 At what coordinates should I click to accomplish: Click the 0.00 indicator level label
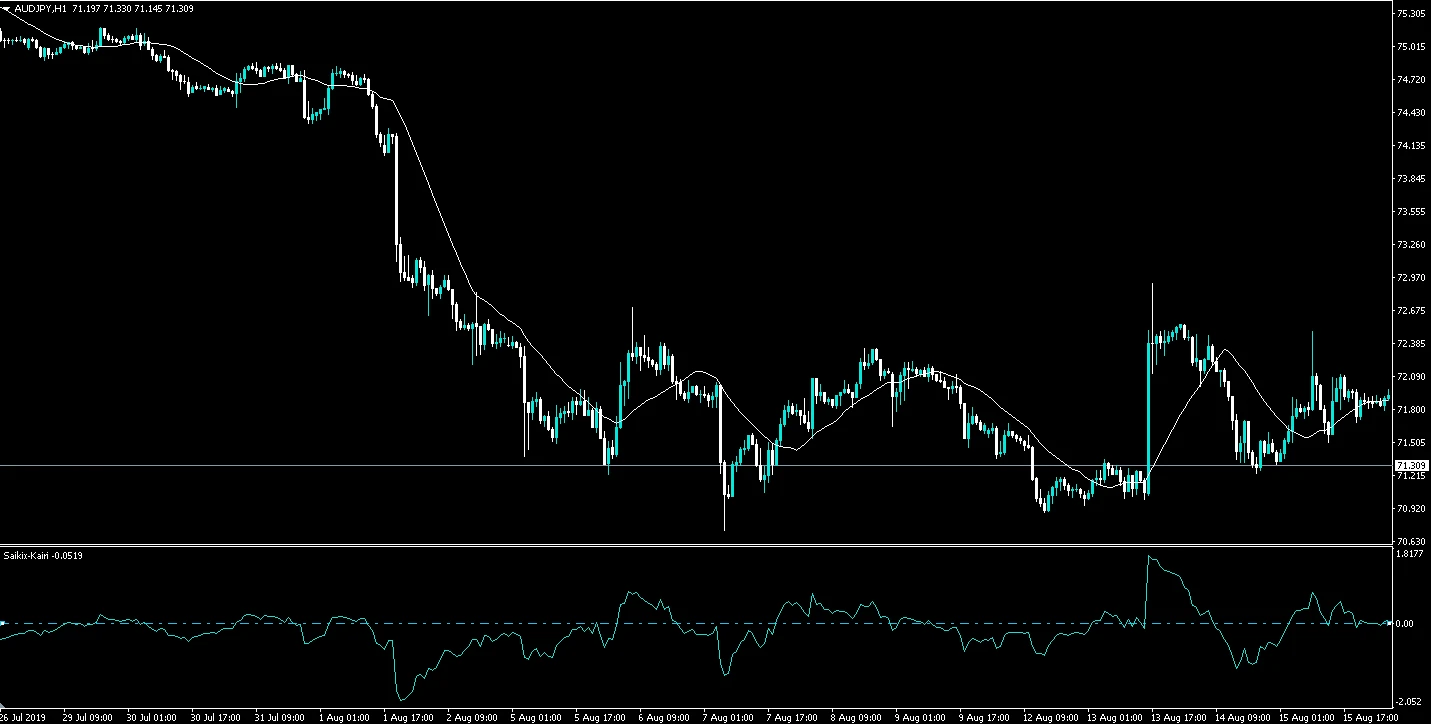(1405, 623)
